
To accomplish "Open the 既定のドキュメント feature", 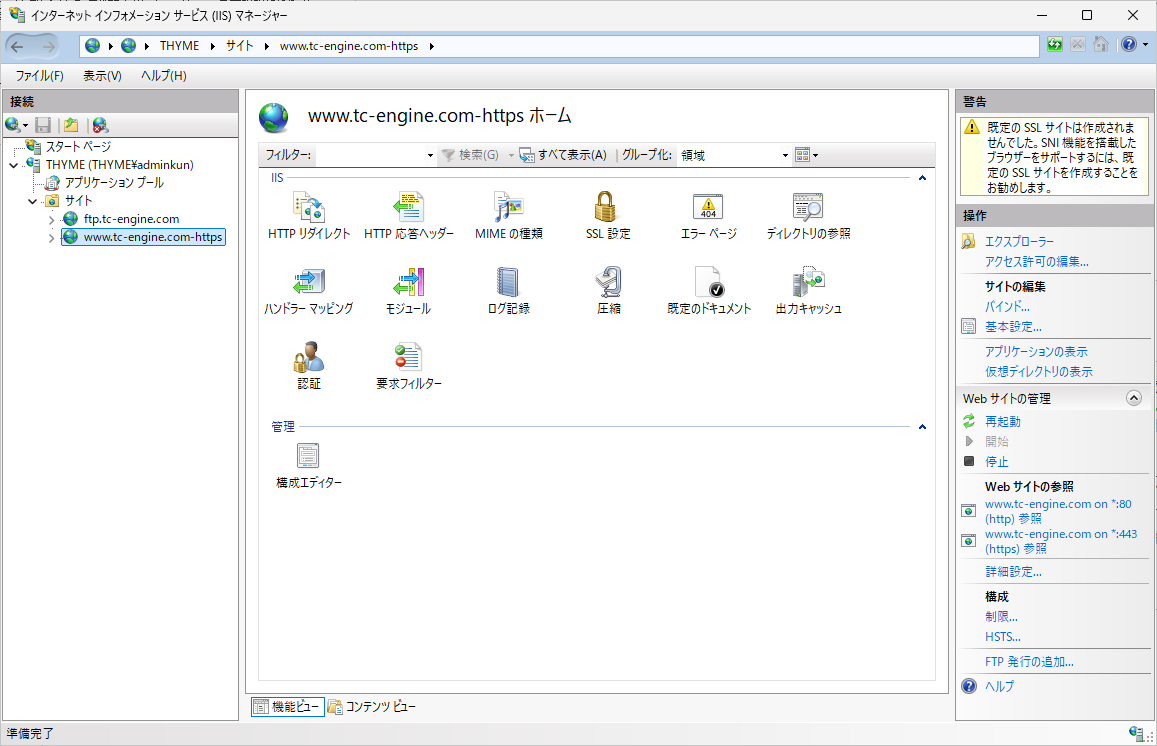I will click(708, 291).
